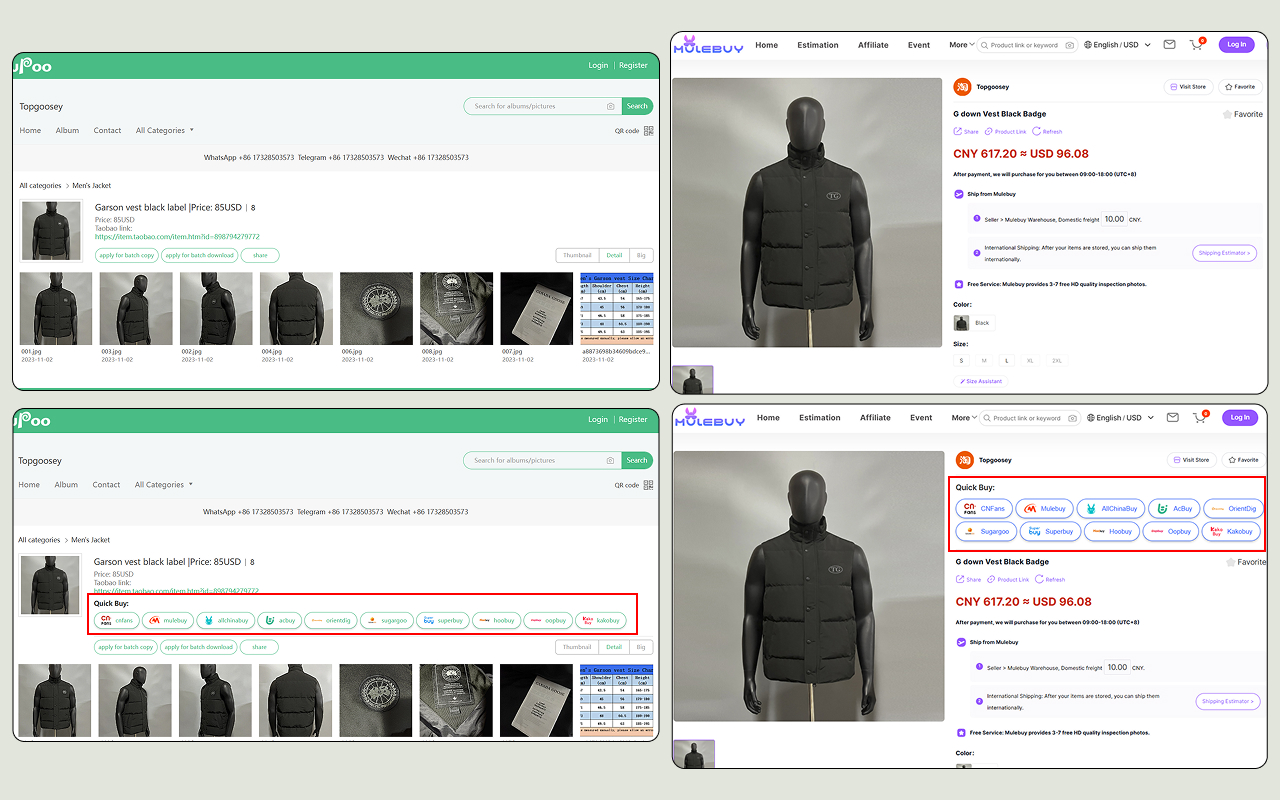The image size is (1280, 800).
Task: Open QR code icon in Yupoo panel with Quick Buy
Action: pos(648,485)
